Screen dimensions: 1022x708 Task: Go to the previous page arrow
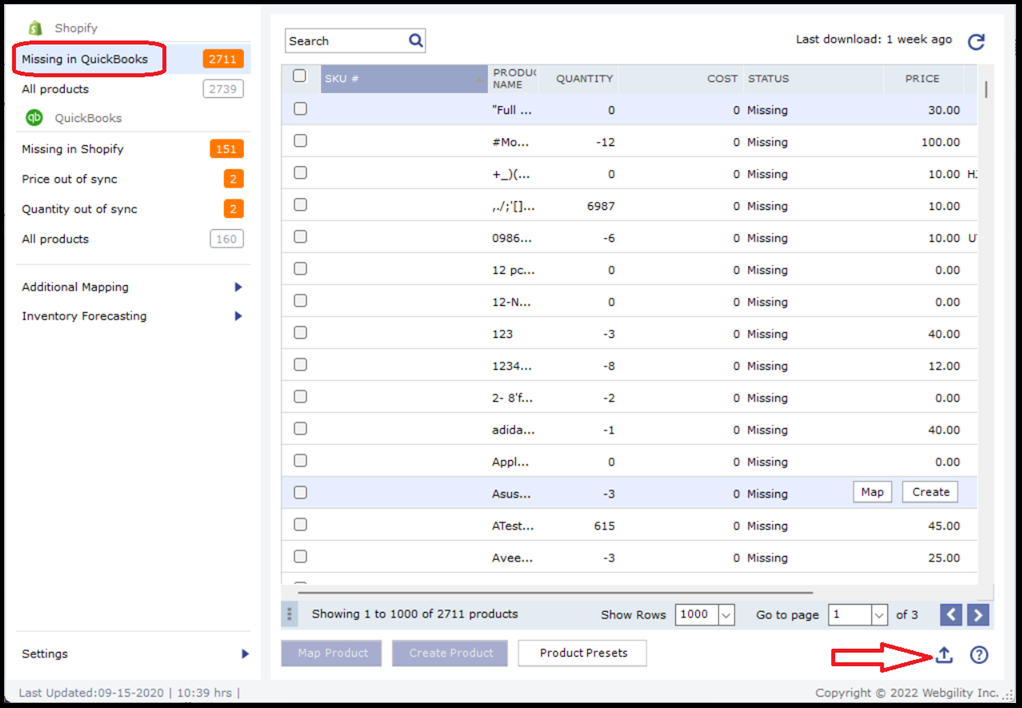[x=951, y=615]
